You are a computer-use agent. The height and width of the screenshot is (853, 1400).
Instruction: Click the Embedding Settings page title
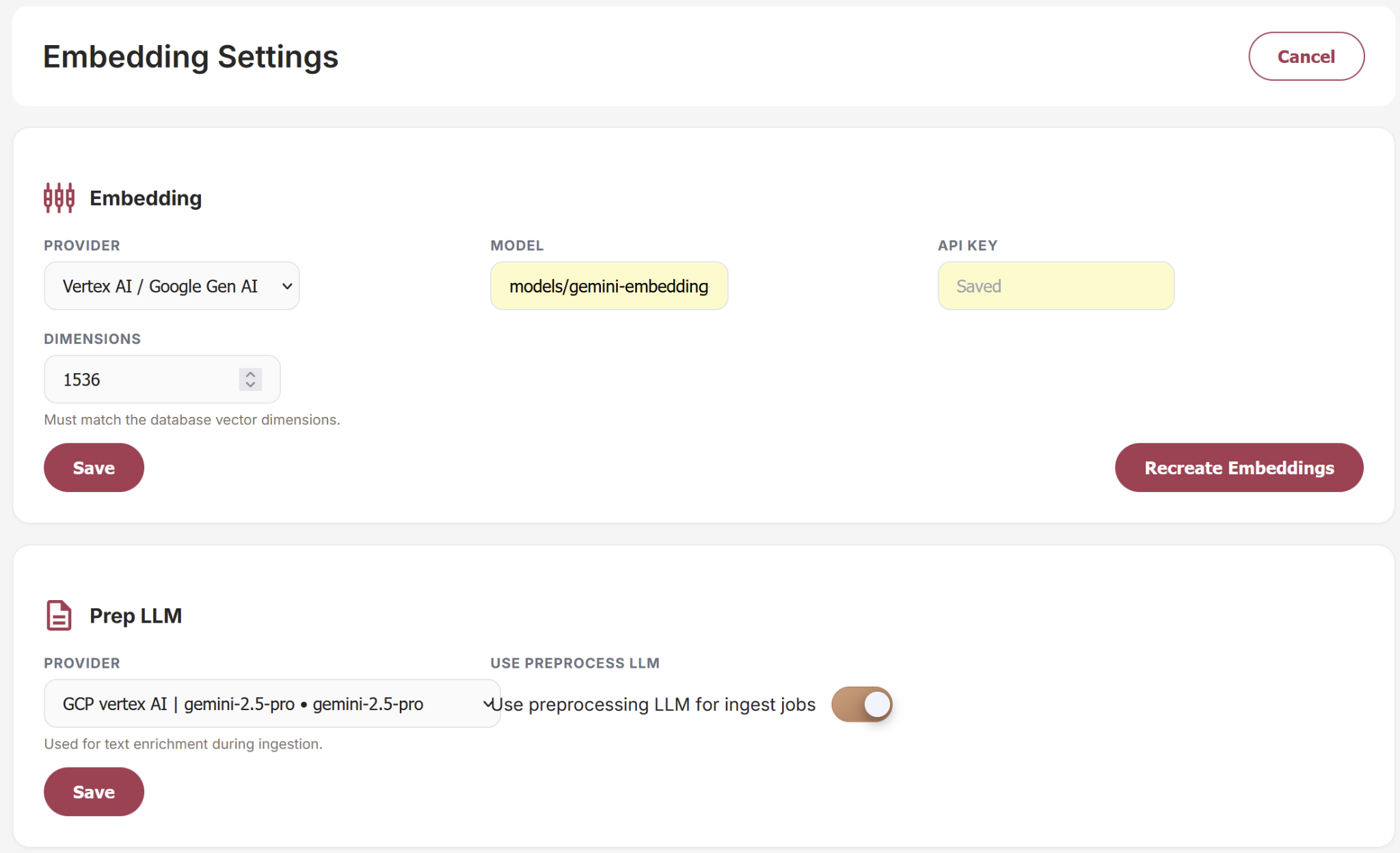[x=191, y=57]
